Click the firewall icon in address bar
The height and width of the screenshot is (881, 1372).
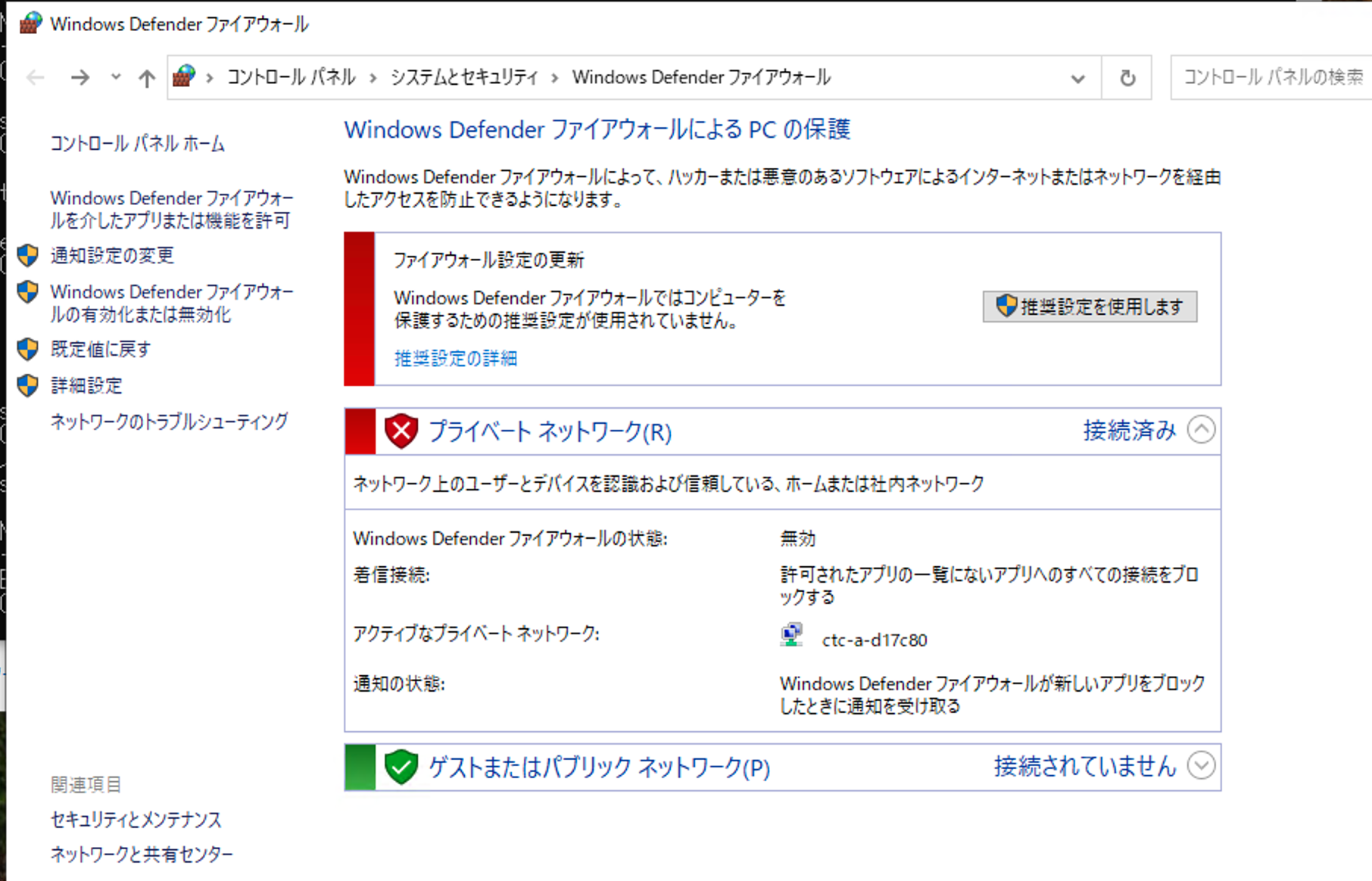[184, 76]
